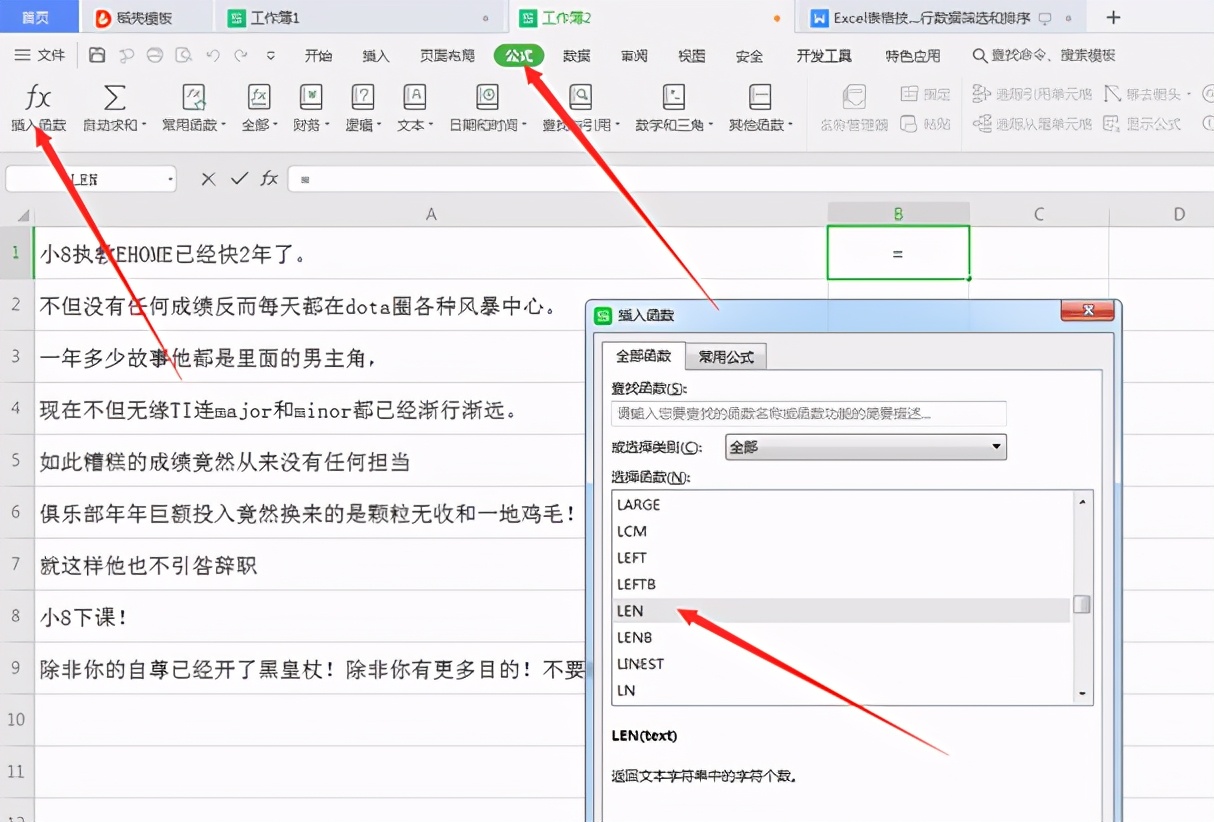Click Remove Arrows (移去箭头)
Image resolution: width=1214 pixels, height=822 pixels.
[1147, 94]
